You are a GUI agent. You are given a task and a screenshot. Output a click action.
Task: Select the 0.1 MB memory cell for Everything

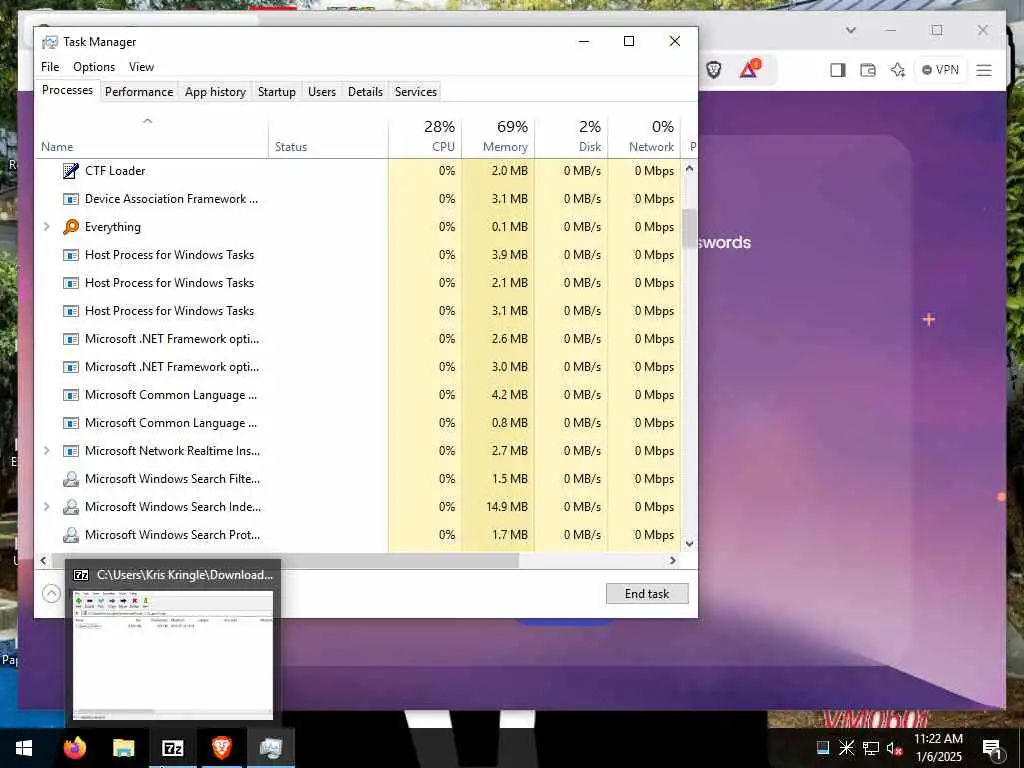tap(498, 227)
